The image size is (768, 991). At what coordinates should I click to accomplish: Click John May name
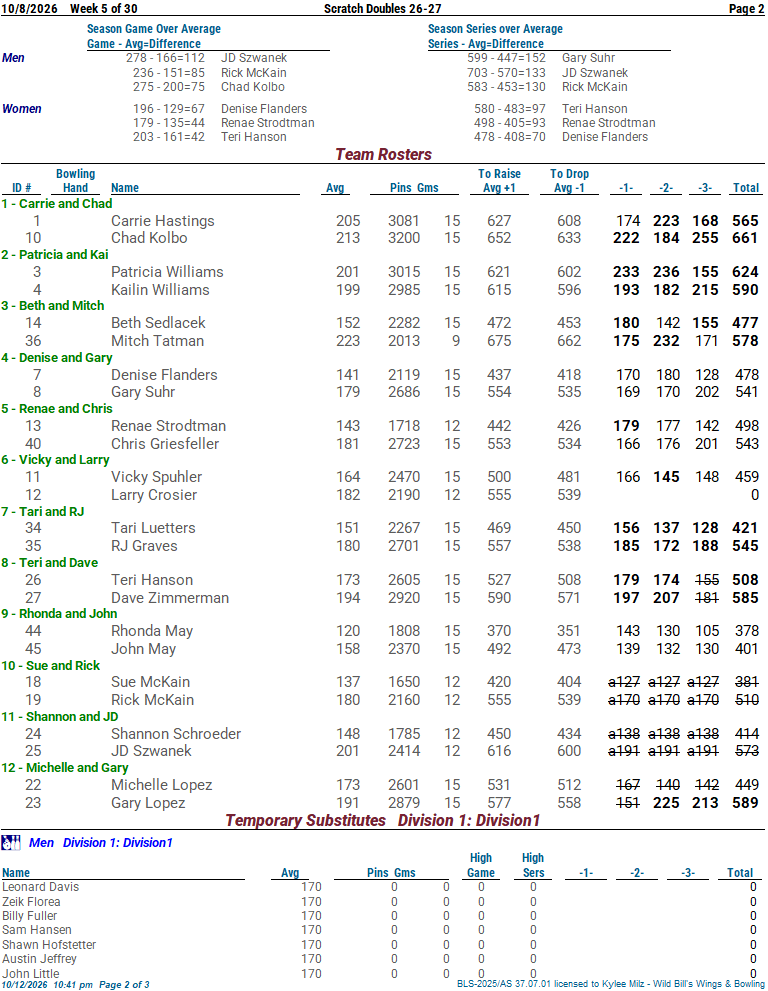click(x=143, y=649)
